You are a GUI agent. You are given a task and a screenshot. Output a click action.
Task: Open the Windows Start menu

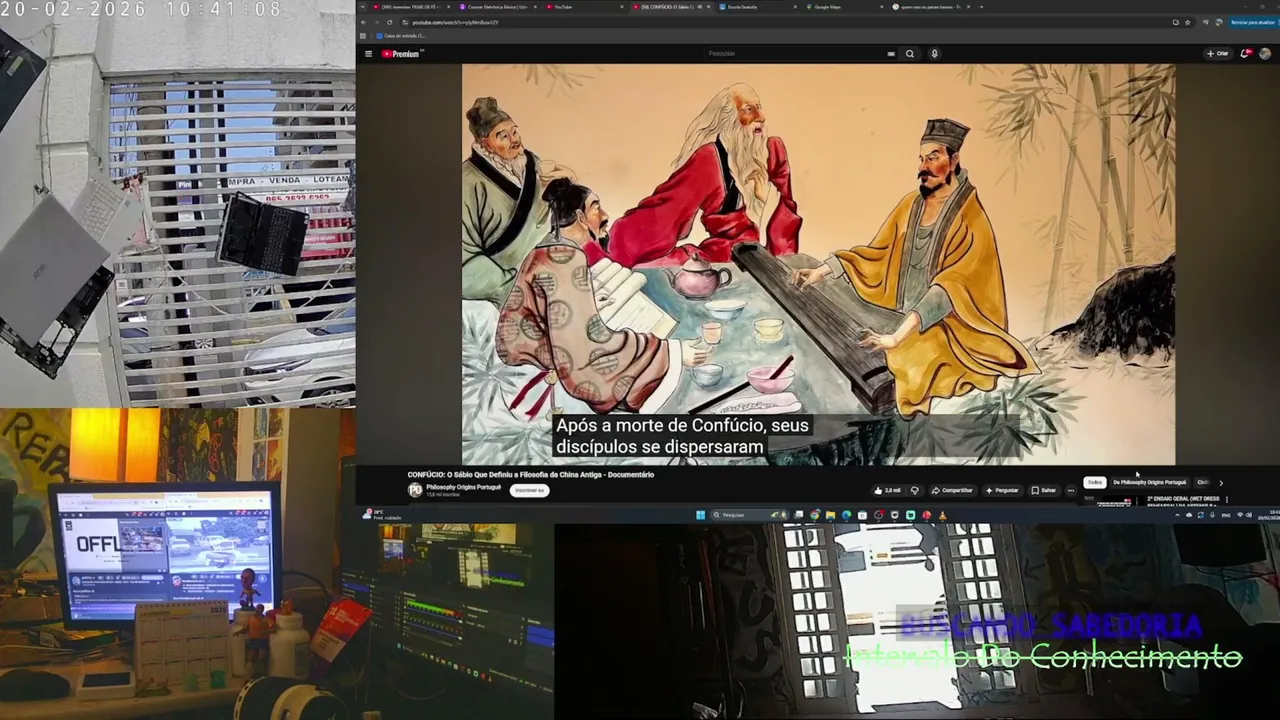tap(701, 515)
